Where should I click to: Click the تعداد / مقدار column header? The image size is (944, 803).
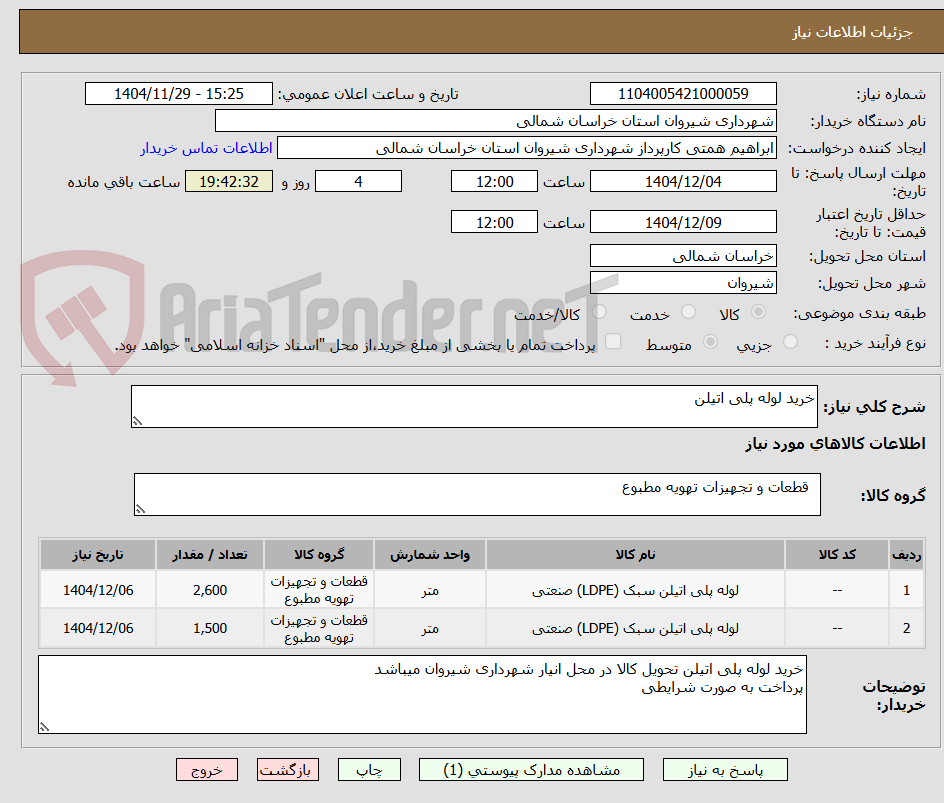coord(210,554)
